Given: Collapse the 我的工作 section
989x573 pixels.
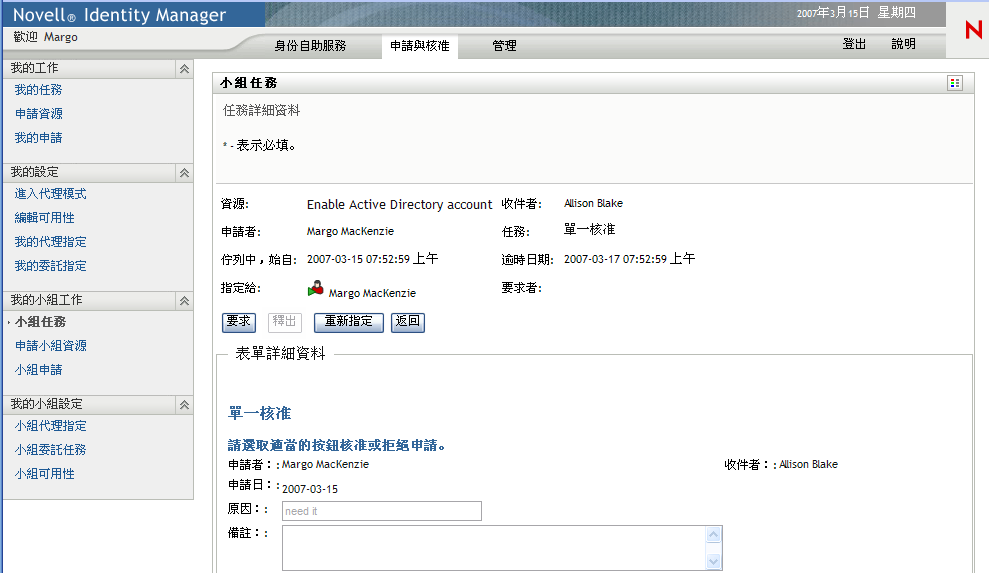Looking at the screenshot, I should pyautogui.click(x=184, y=69).
